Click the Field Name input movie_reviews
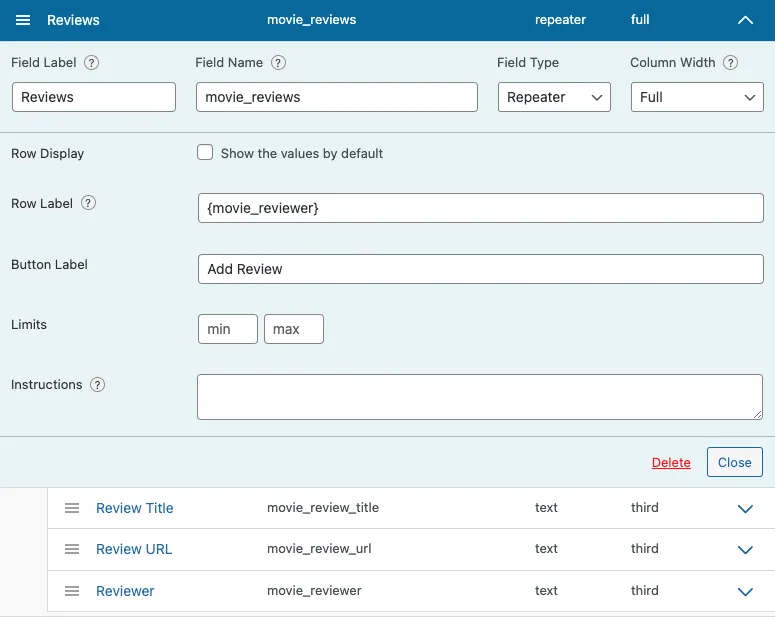Viewport: 775px width, 617px height. [x=337, y=97]
